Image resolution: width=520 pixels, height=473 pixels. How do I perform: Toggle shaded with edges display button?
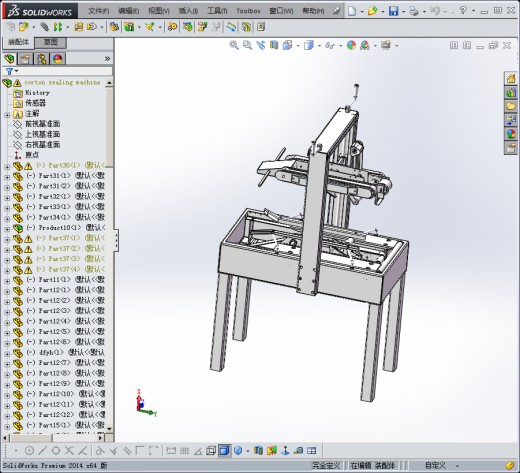(x=225, y=451)
